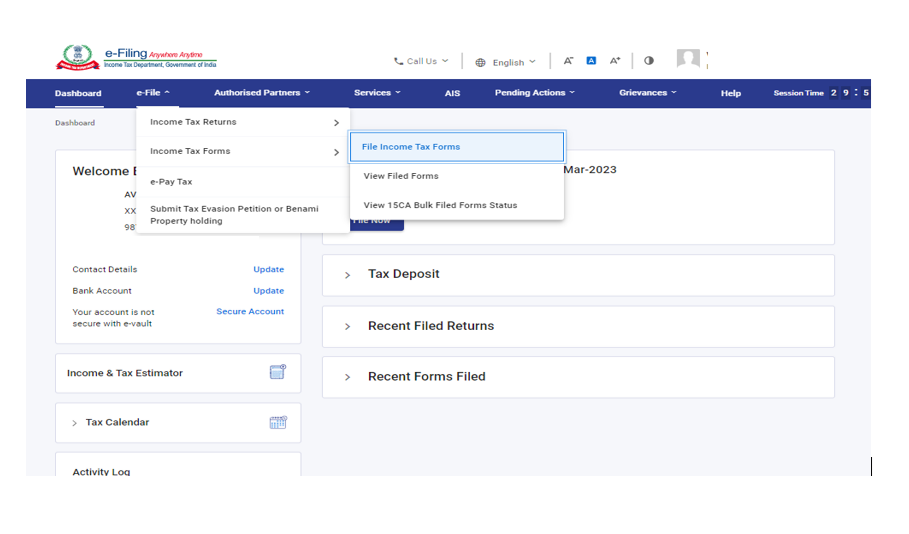Choose View Filed Forms from submenu
The width and height of the screenshot is (909, 534).
pos(400,176)
